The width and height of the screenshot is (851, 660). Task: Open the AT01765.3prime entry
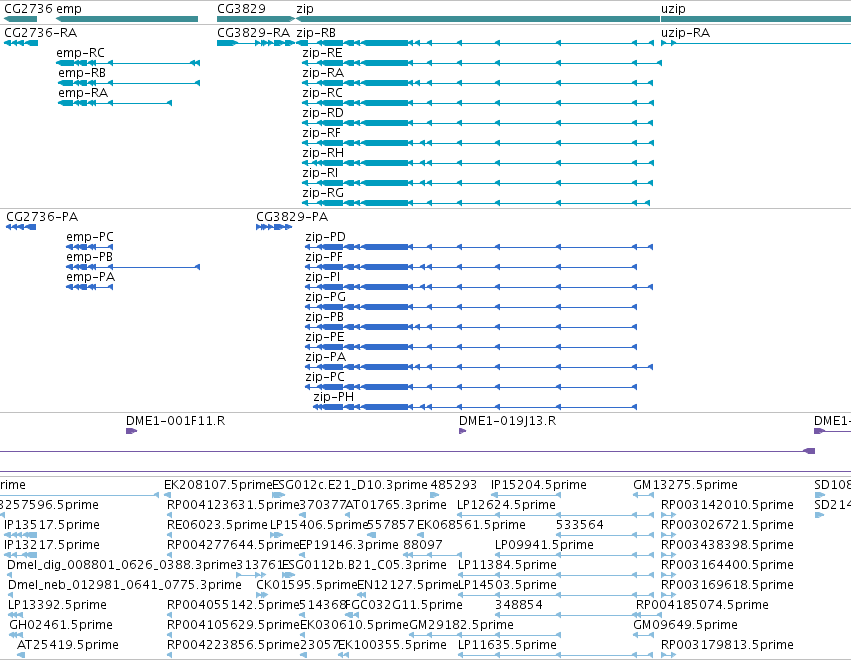tap(396, 505)
